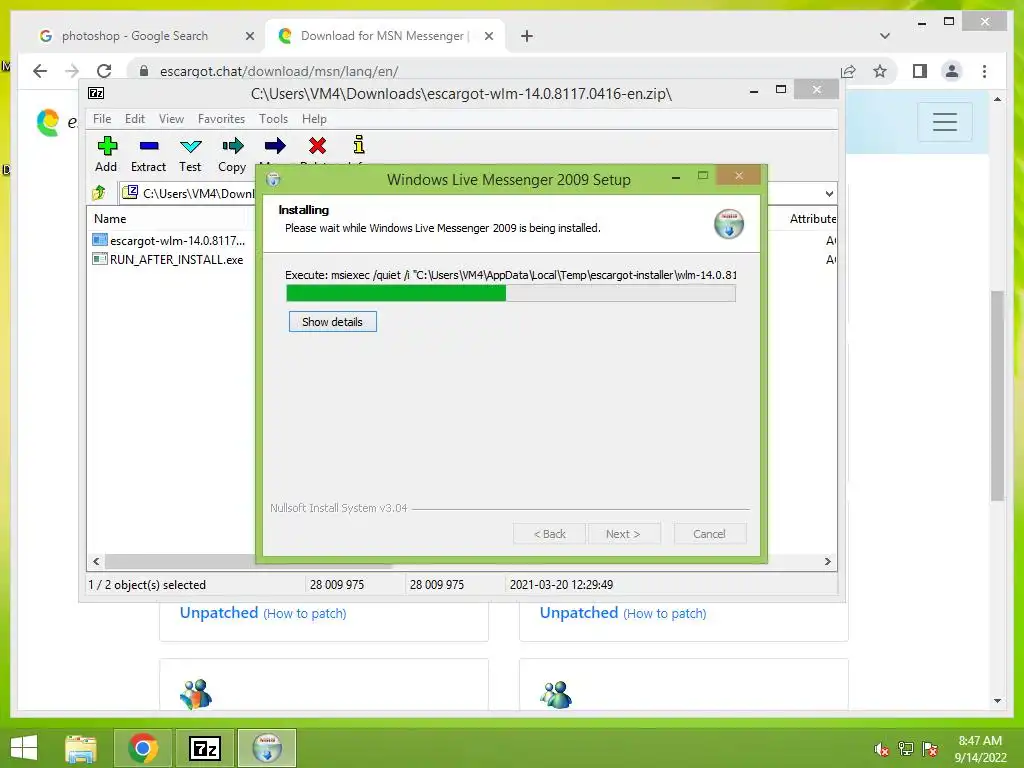Open the Chrome profile avatar icon
The height and width of the screenshot is (768, 1024).
(x=952, y=71)
